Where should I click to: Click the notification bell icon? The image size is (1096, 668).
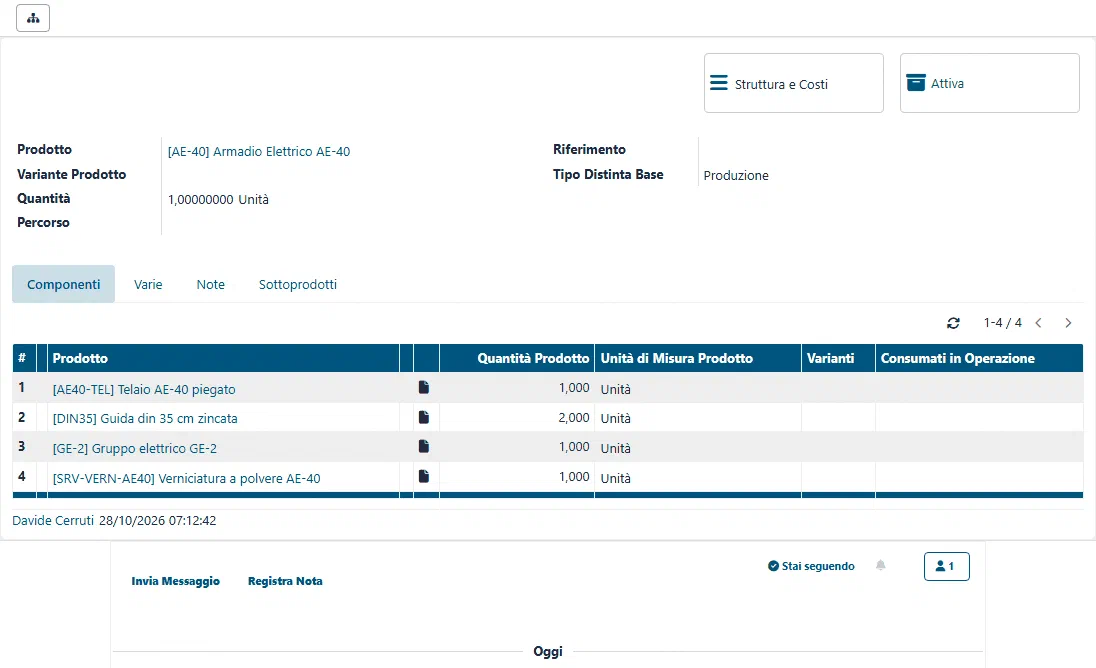(881, 565)
